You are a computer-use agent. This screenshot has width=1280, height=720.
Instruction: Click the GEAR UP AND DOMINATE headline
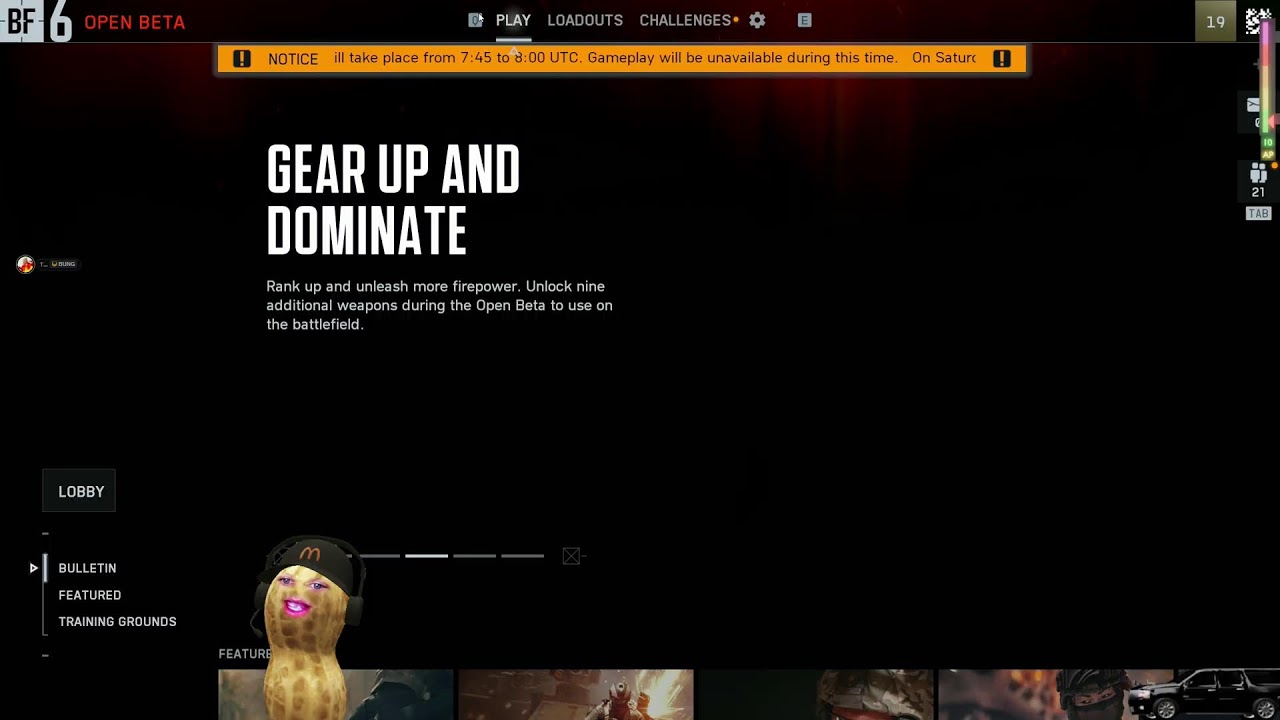393,200
